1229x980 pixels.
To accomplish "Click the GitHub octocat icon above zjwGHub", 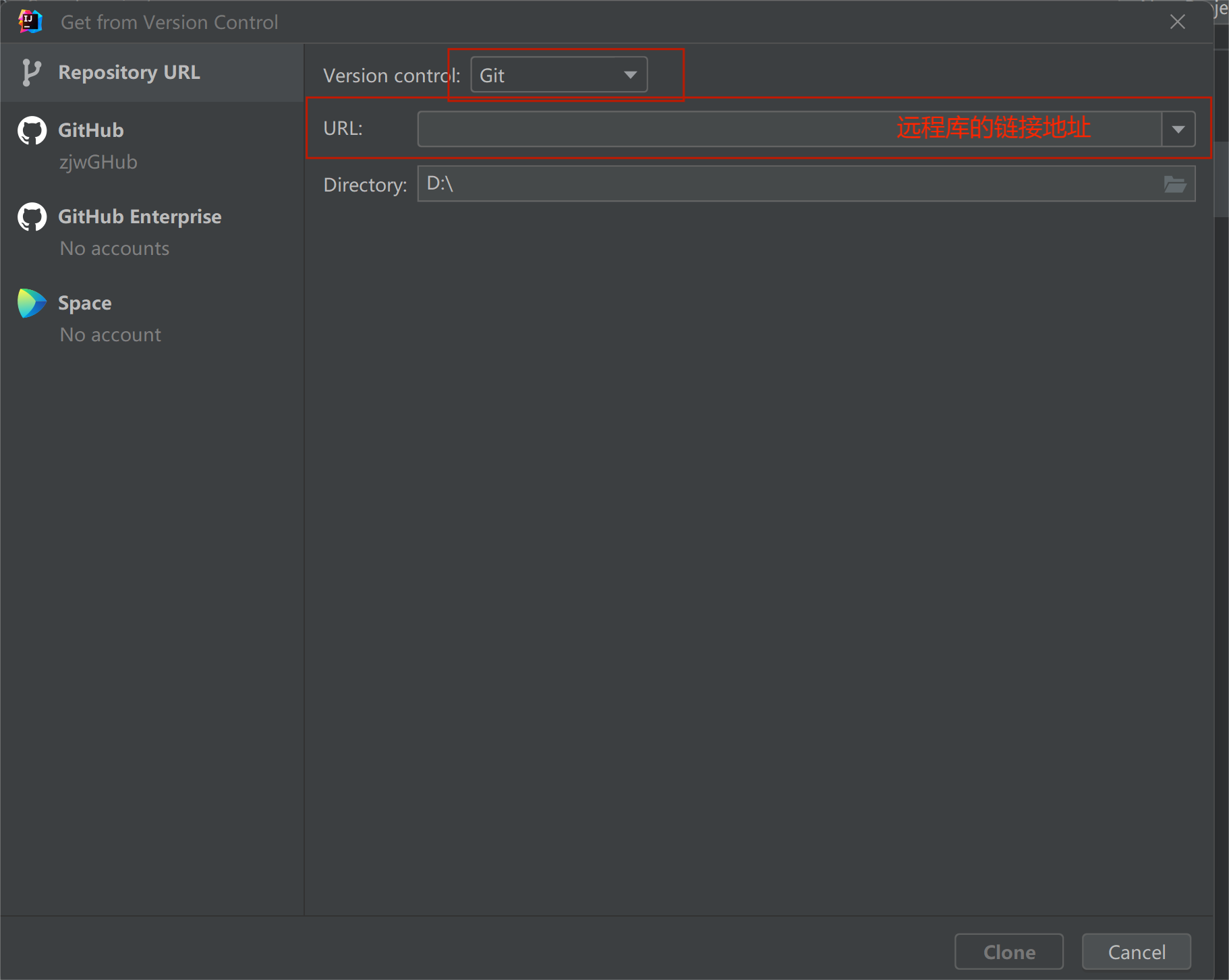I will coord(32,130).
